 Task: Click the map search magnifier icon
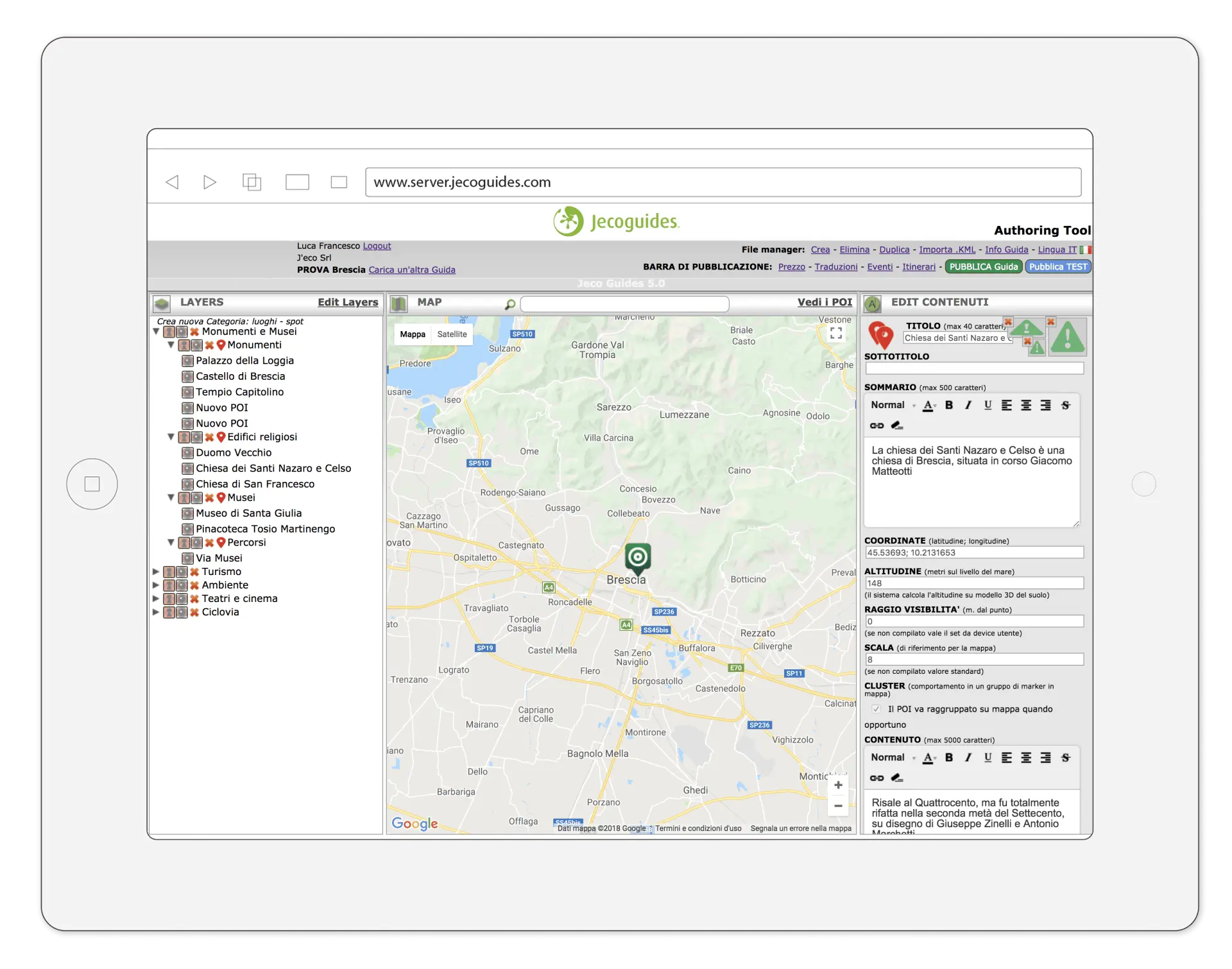coord(510,304)
